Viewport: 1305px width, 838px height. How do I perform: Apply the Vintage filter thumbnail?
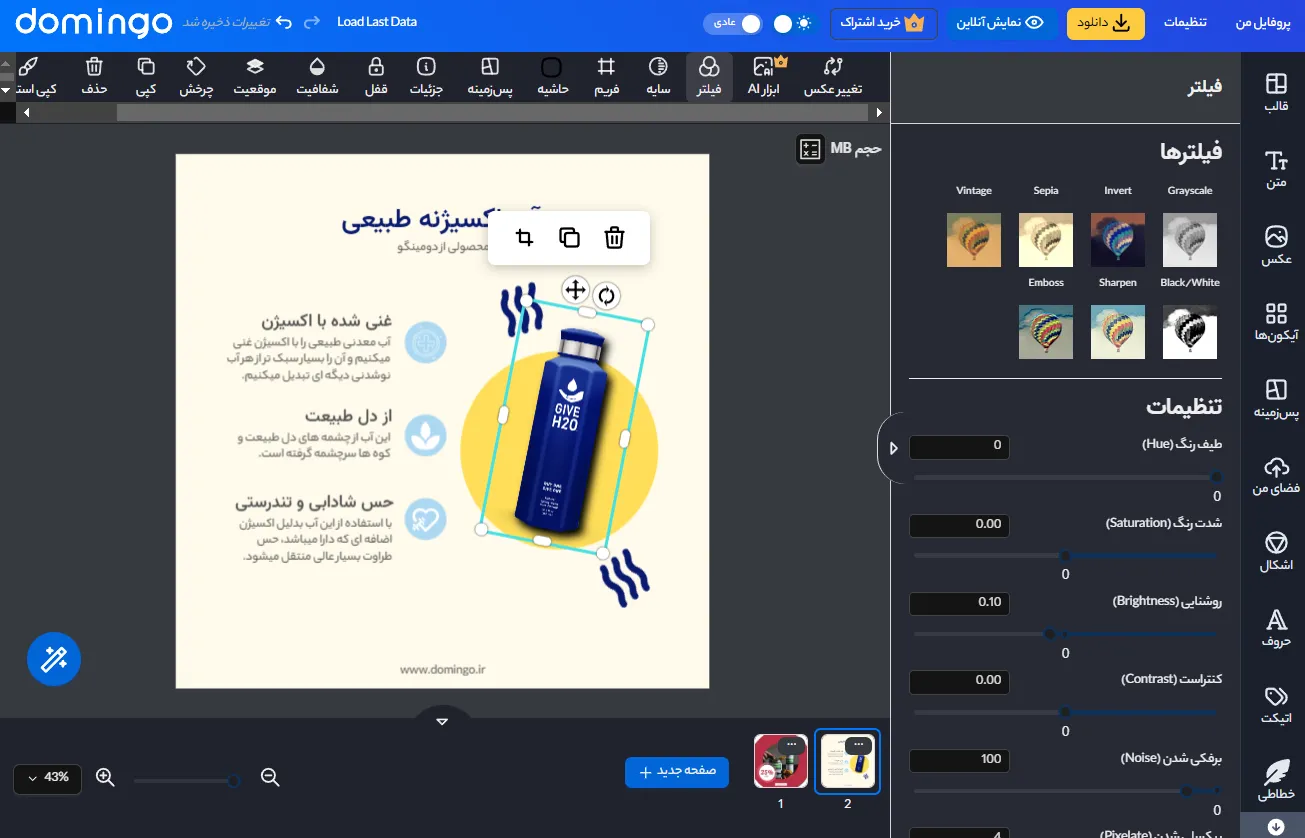click(x=974, y=239)
